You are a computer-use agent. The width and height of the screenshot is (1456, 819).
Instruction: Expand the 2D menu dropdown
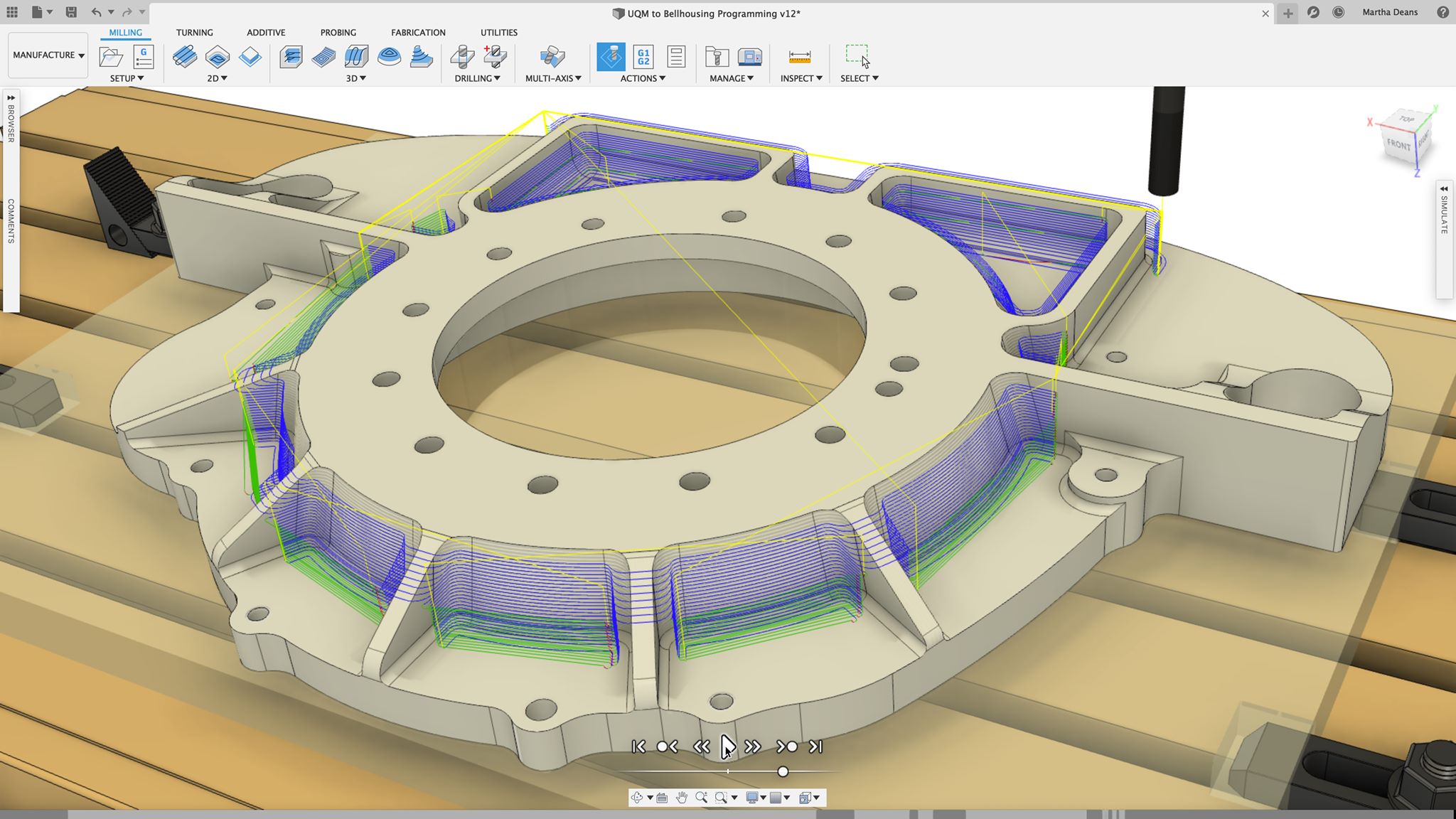[x=217, y=78]
